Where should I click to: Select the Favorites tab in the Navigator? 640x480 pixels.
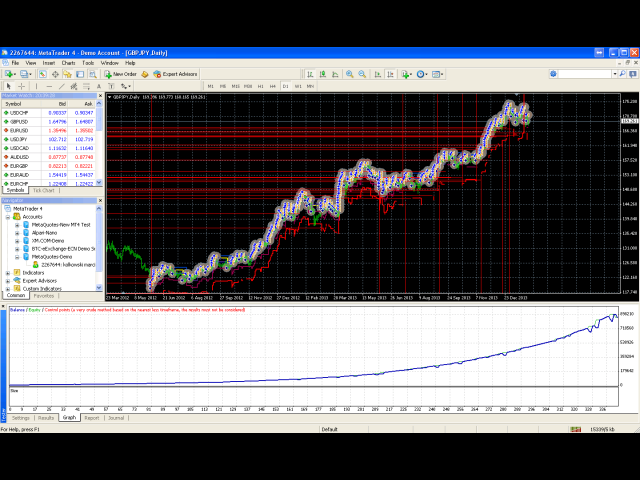tap(44, 296)
